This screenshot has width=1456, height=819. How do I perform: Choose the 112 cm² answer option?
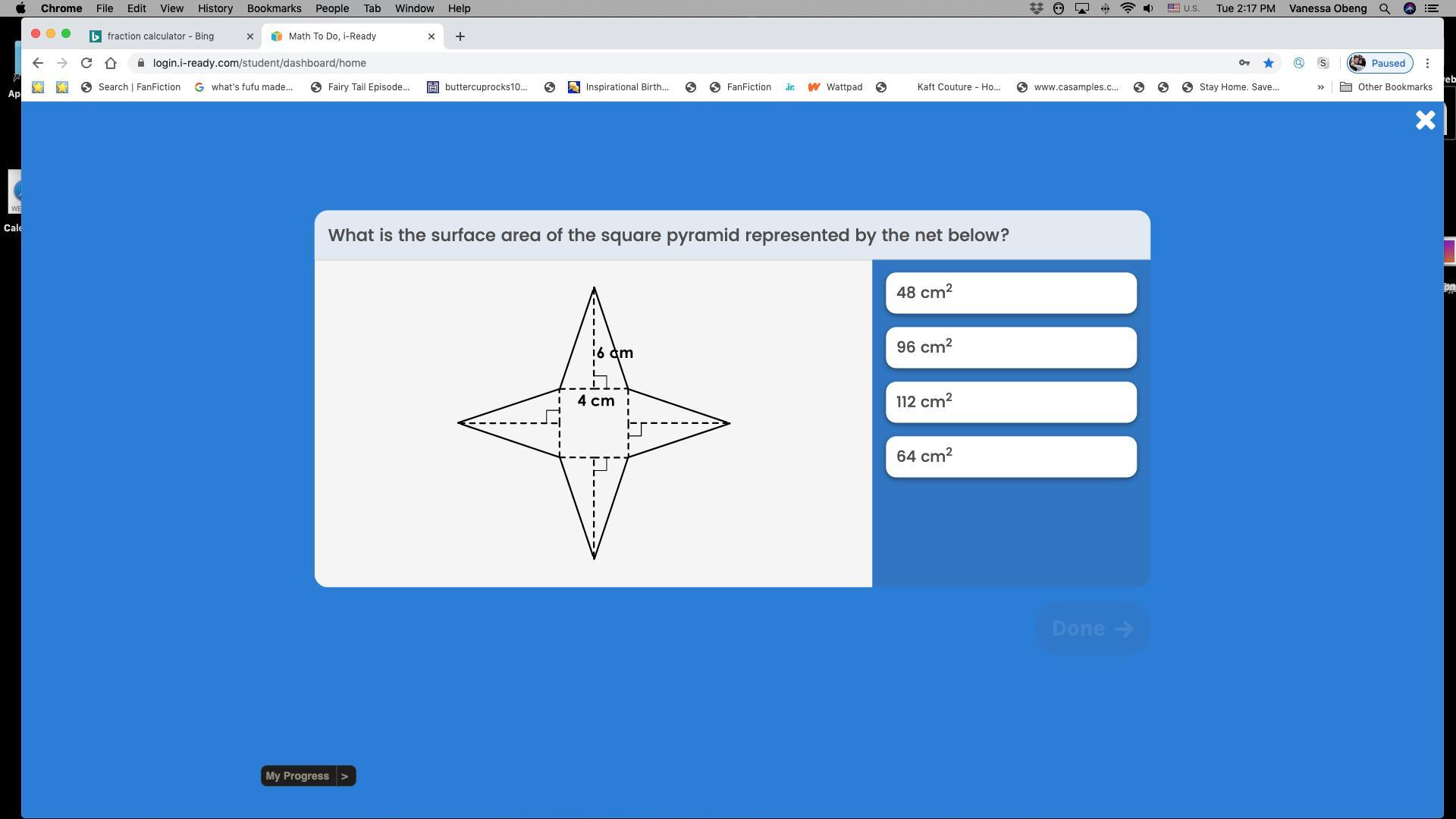tap(1010, 402)
